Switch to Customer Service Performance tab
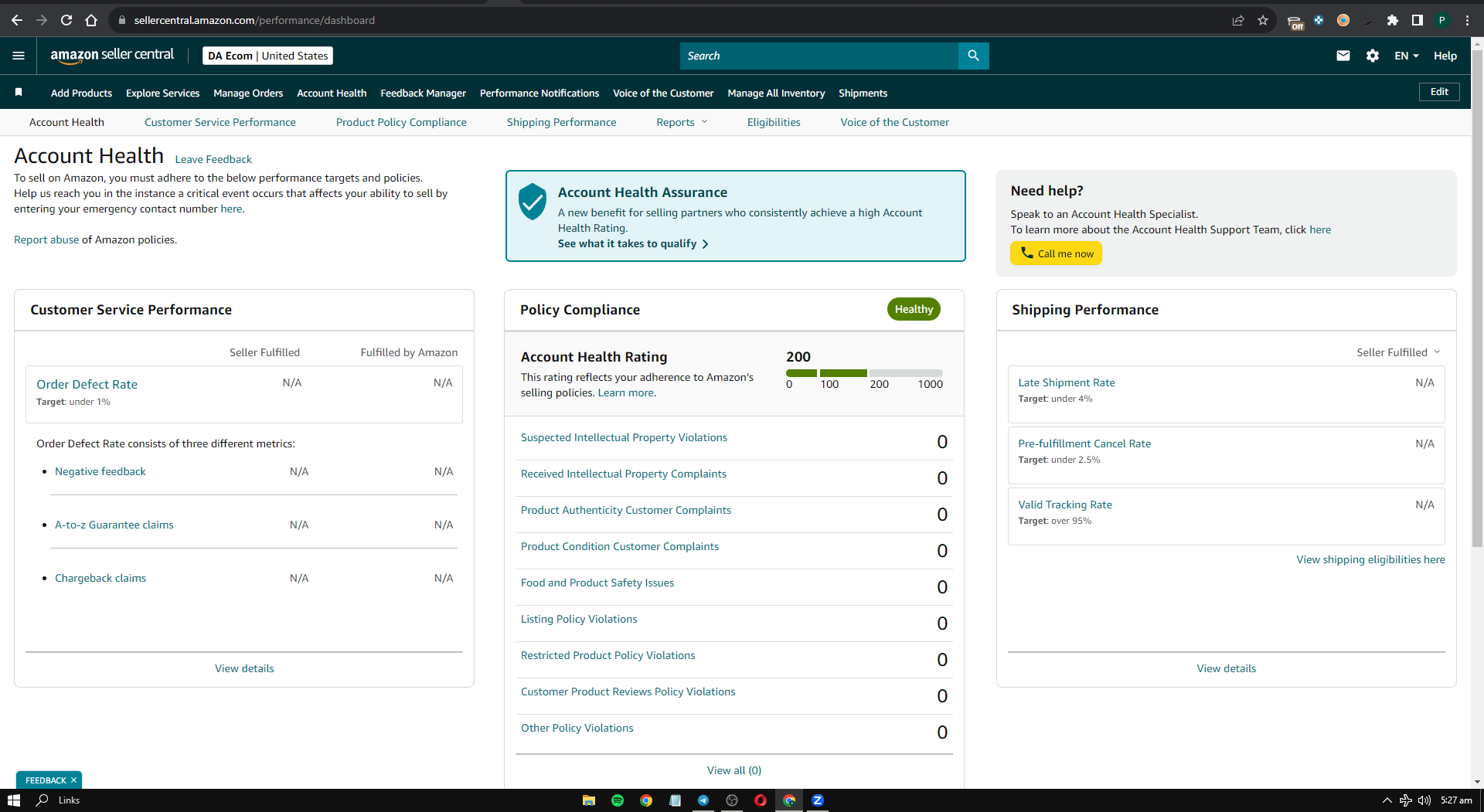 [220, 122]
